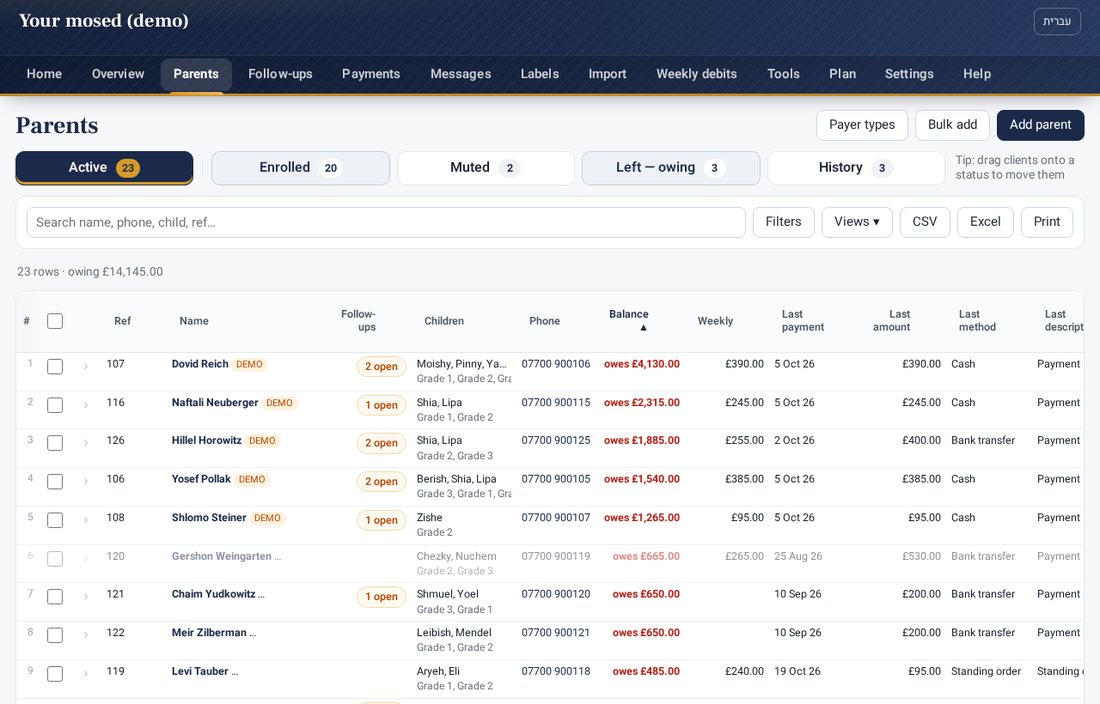
Task: Open Bulk add
Action: (x=952, y=125)
